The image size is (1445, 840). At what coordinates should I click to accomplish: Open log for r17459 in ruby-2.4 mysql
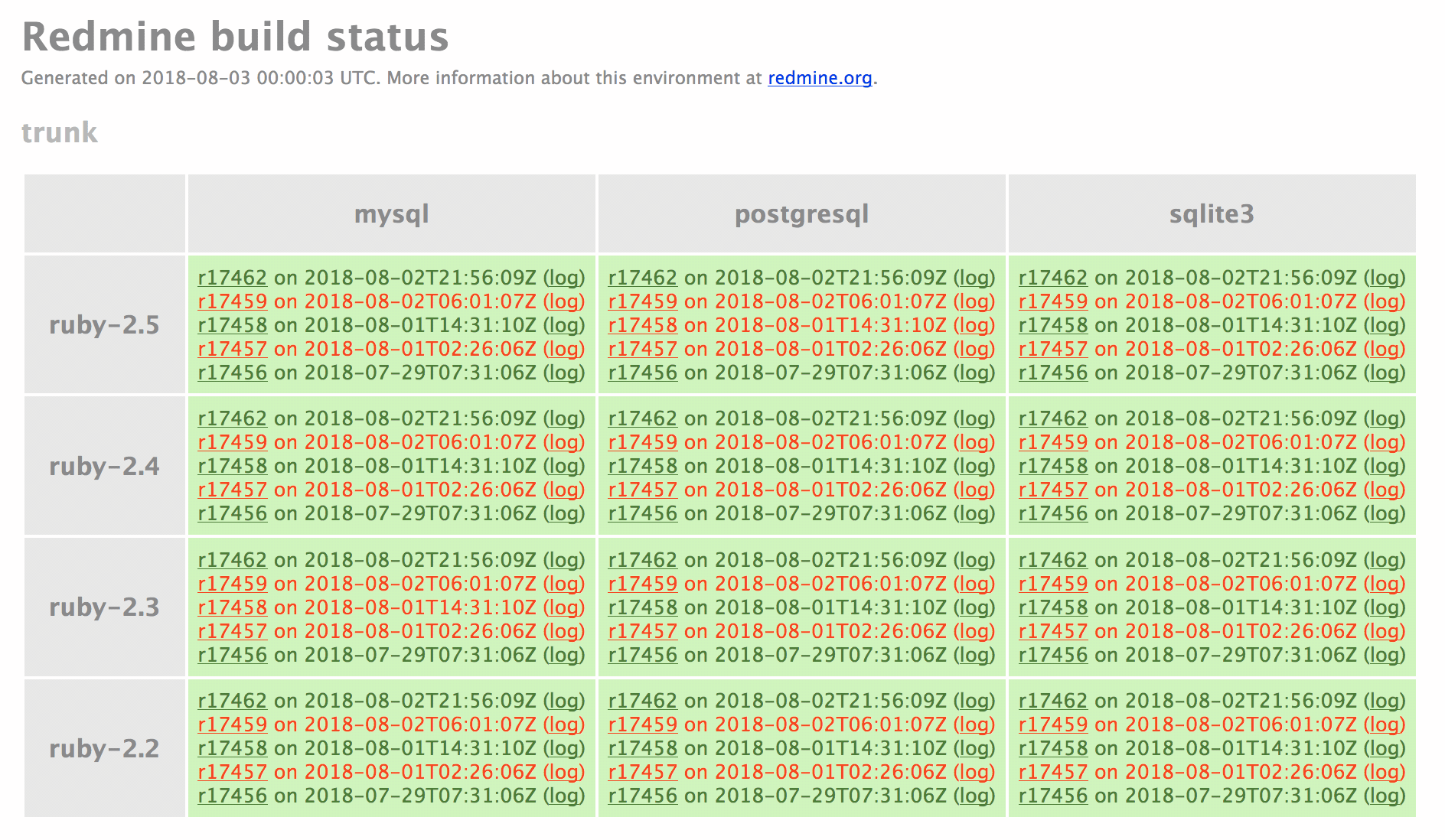point(564,442)
